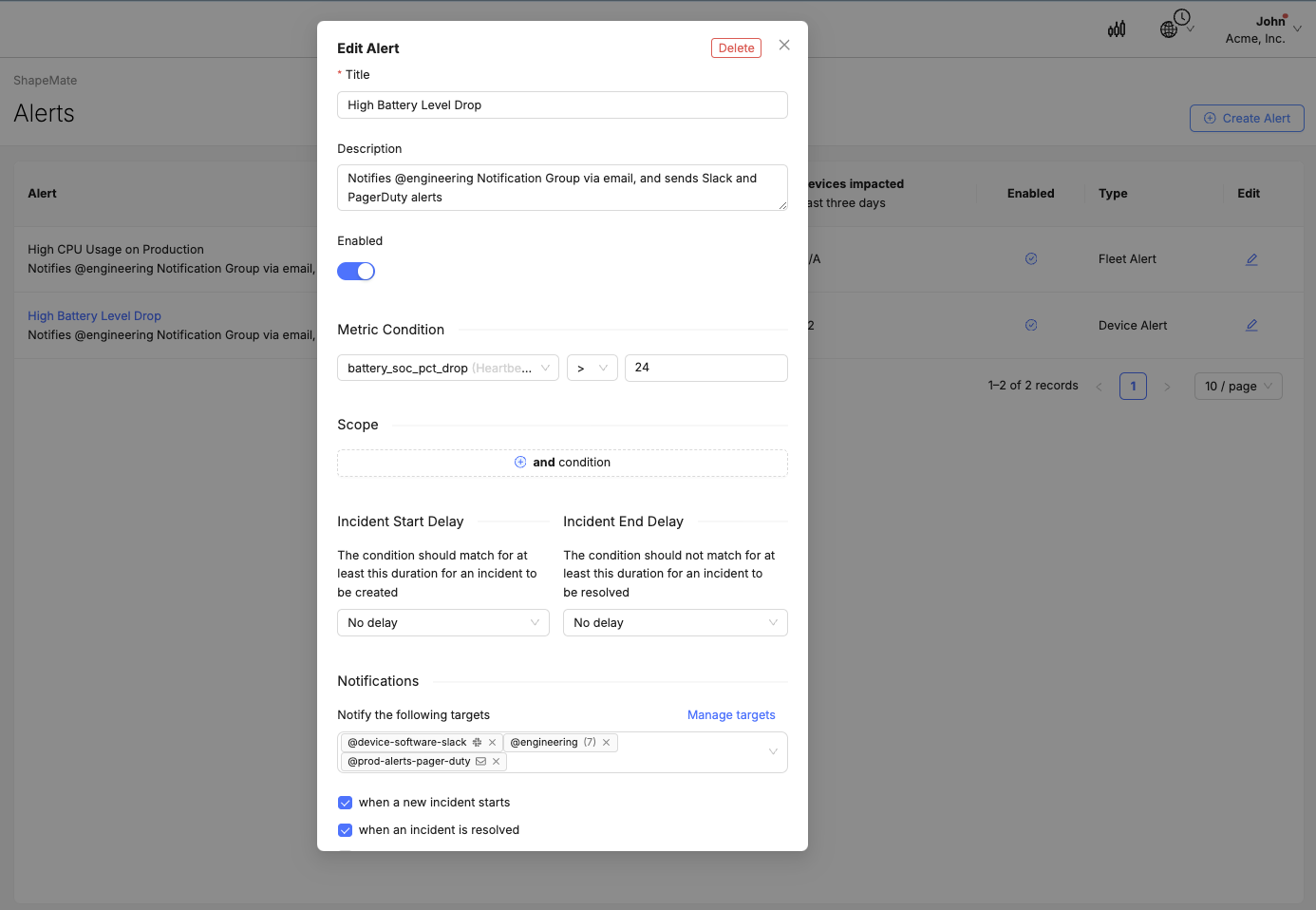Go to previous page arrow in pagination
The width and height of the screenshot is (1316, 910).
click(x=1100, y=387)
